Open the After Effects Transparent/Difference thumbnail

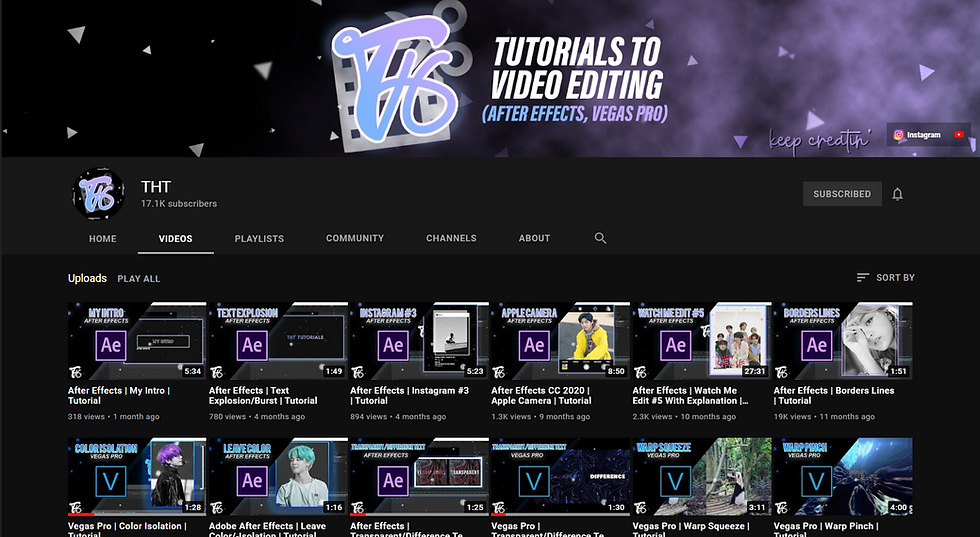pos(419,477)
